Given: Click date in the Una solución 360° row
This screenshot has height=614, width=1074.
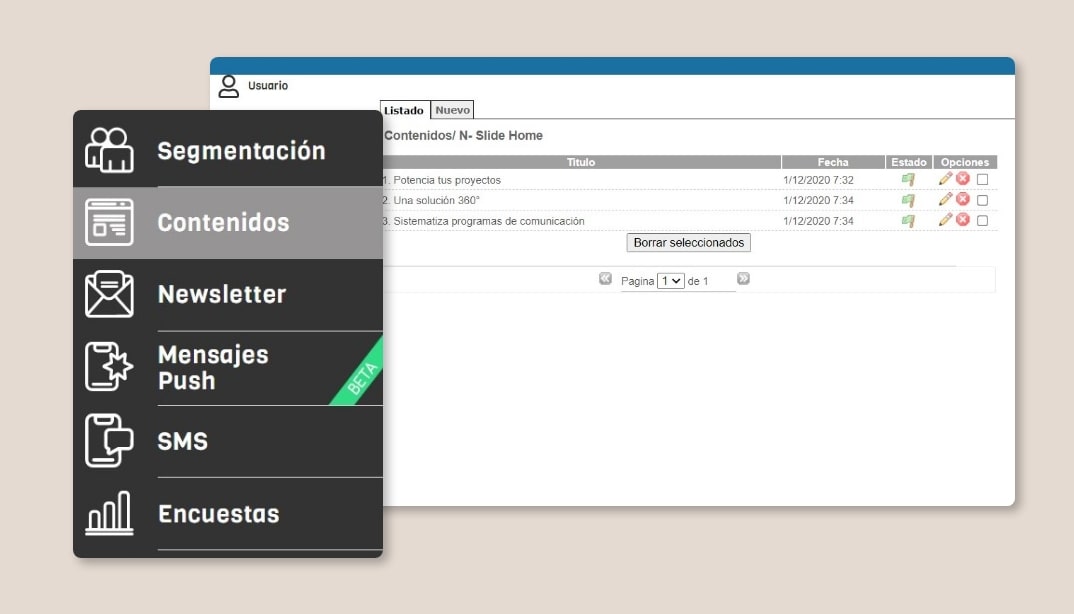Looking at the screenshot, I should click(x=819, y=200).
